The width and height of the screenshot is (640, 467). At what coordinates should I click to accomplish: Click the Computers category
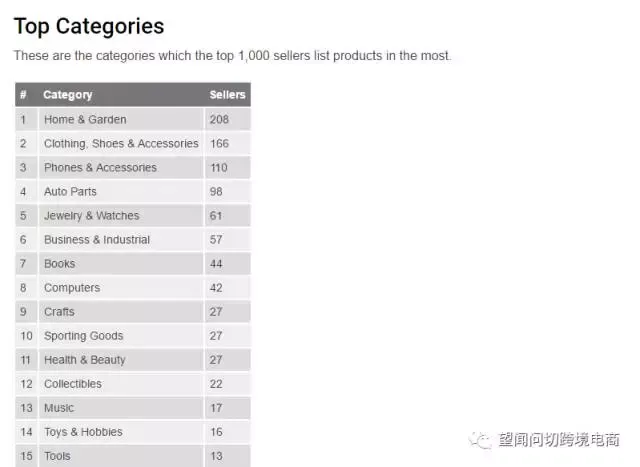(72, 288)
